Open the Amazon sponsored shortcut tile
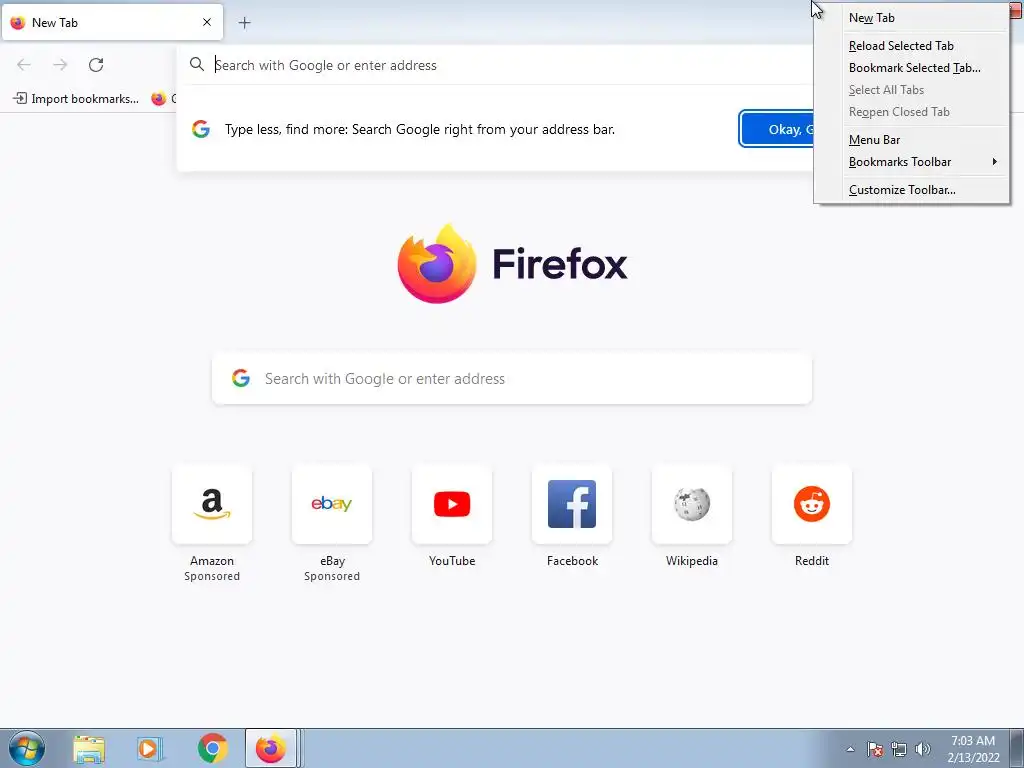Image resolution: width=1024 pixels, height=768 pixels. click(x=212, y=504)
